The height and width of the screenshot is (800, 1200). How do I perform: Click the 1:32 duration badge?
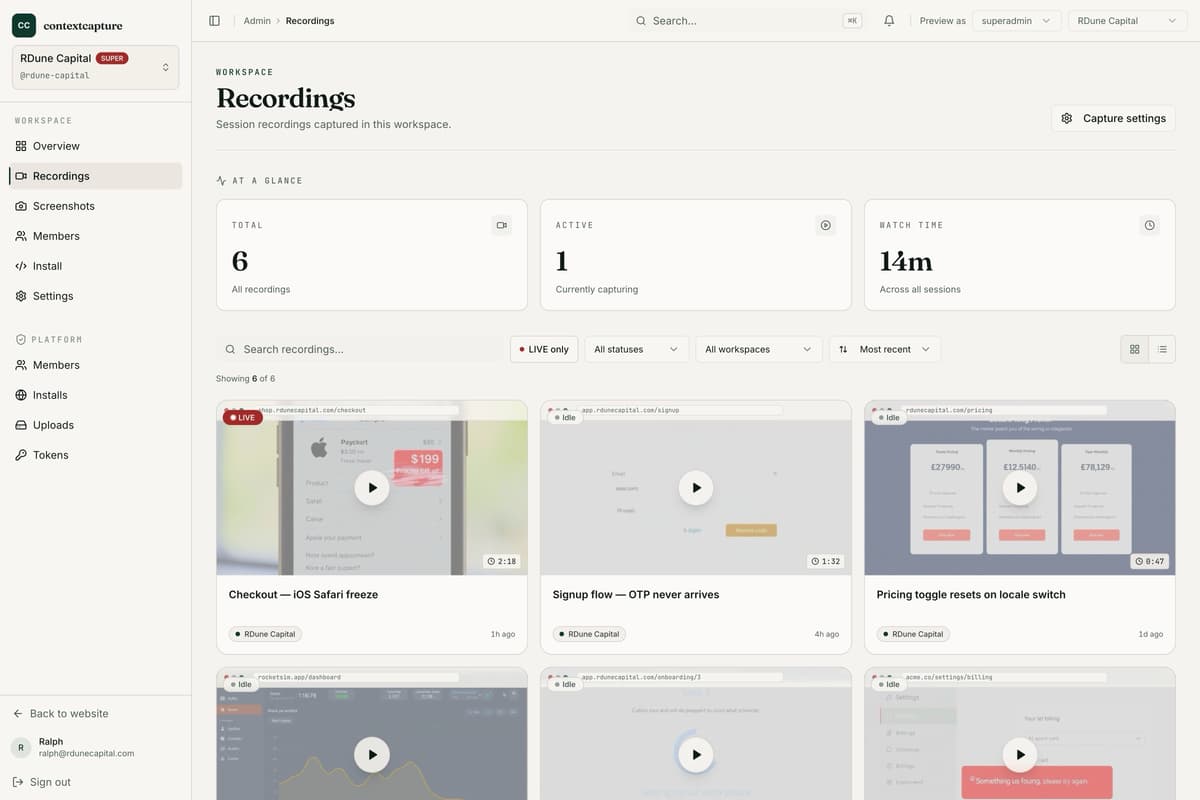[826, 561]
